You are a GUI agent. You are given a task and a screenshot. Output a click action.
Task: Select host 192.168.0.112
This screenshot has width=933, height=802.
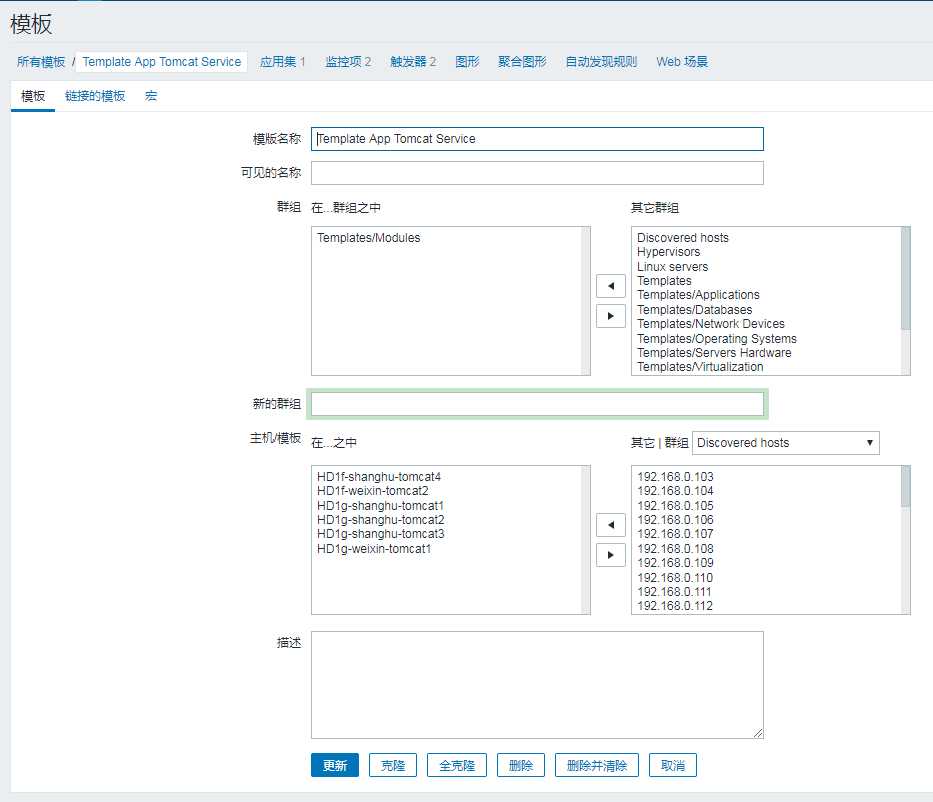(675, 606)
